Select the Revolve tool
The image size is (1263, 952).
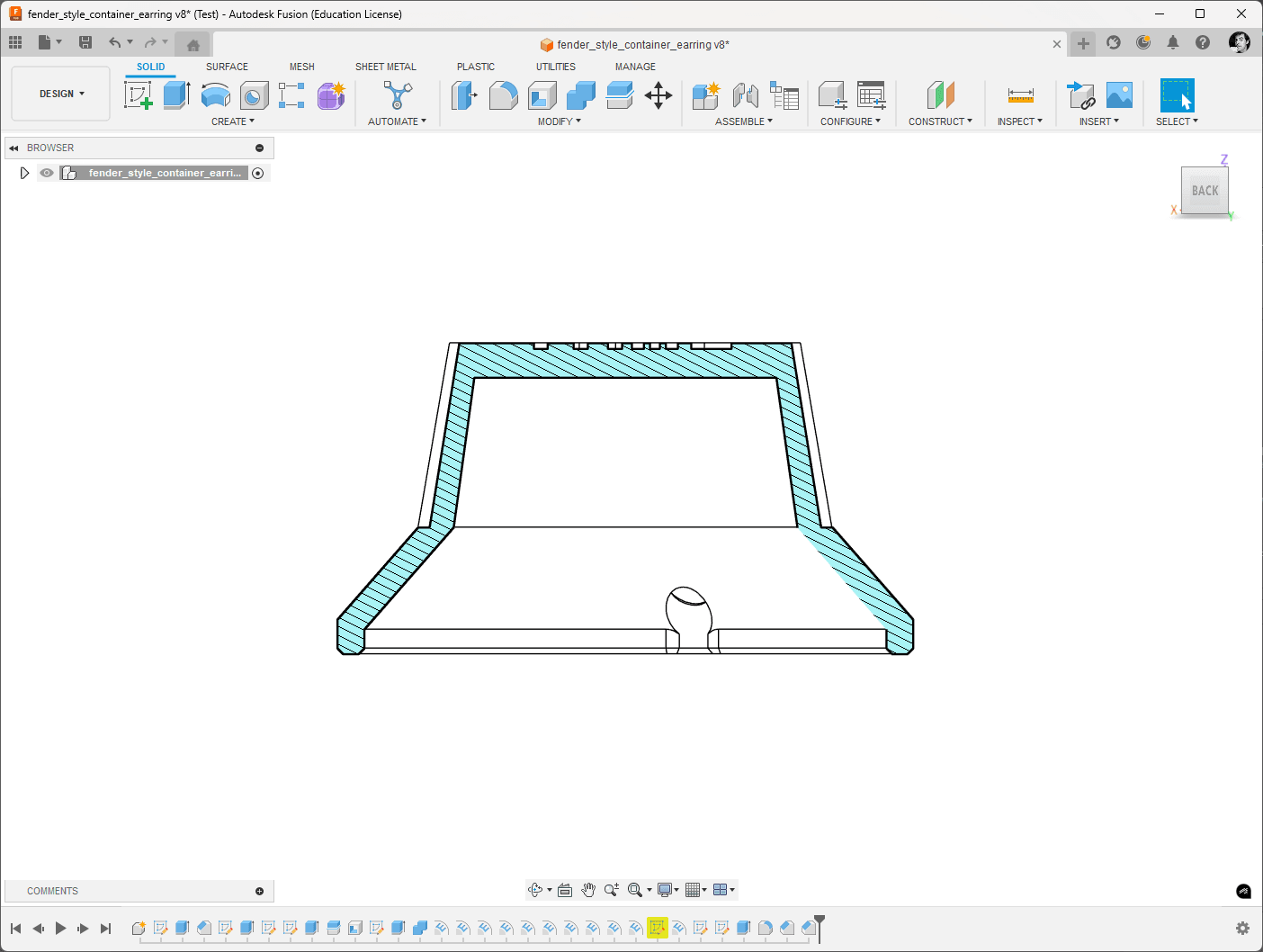(215, 94)
